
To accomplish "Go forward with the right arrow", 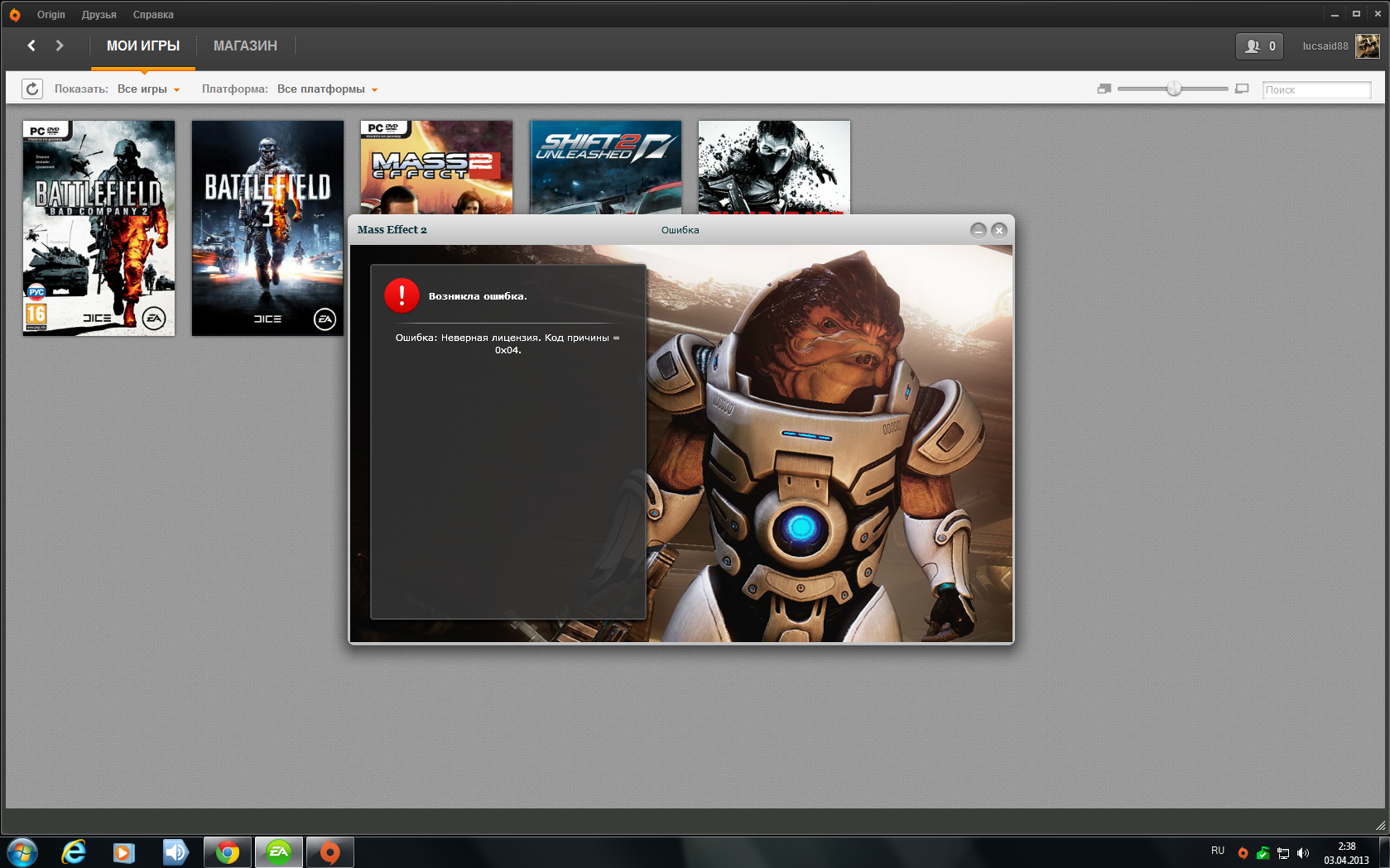I will [x=60, y=46].
